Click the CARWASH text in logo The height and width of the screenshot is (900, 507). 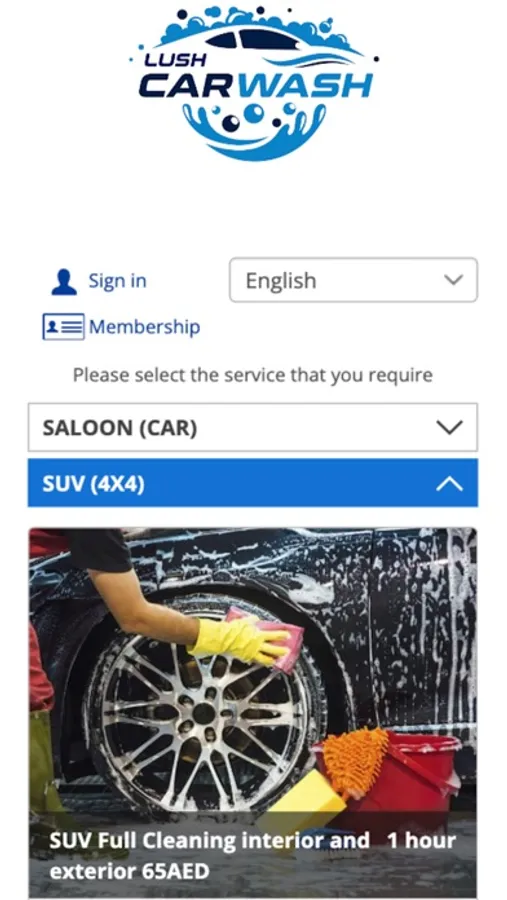(x=256, y=86)
